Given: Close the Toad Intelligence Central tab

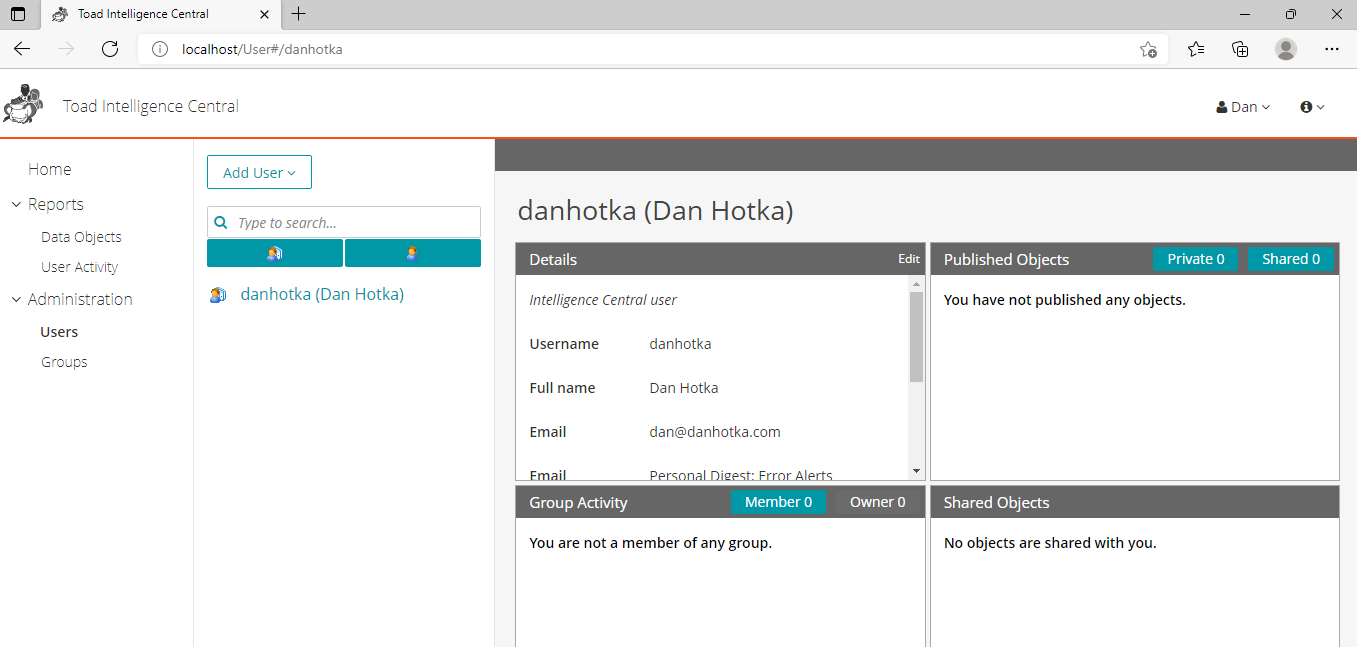Looking at the screenshot, I should click(x=264, y=14).
